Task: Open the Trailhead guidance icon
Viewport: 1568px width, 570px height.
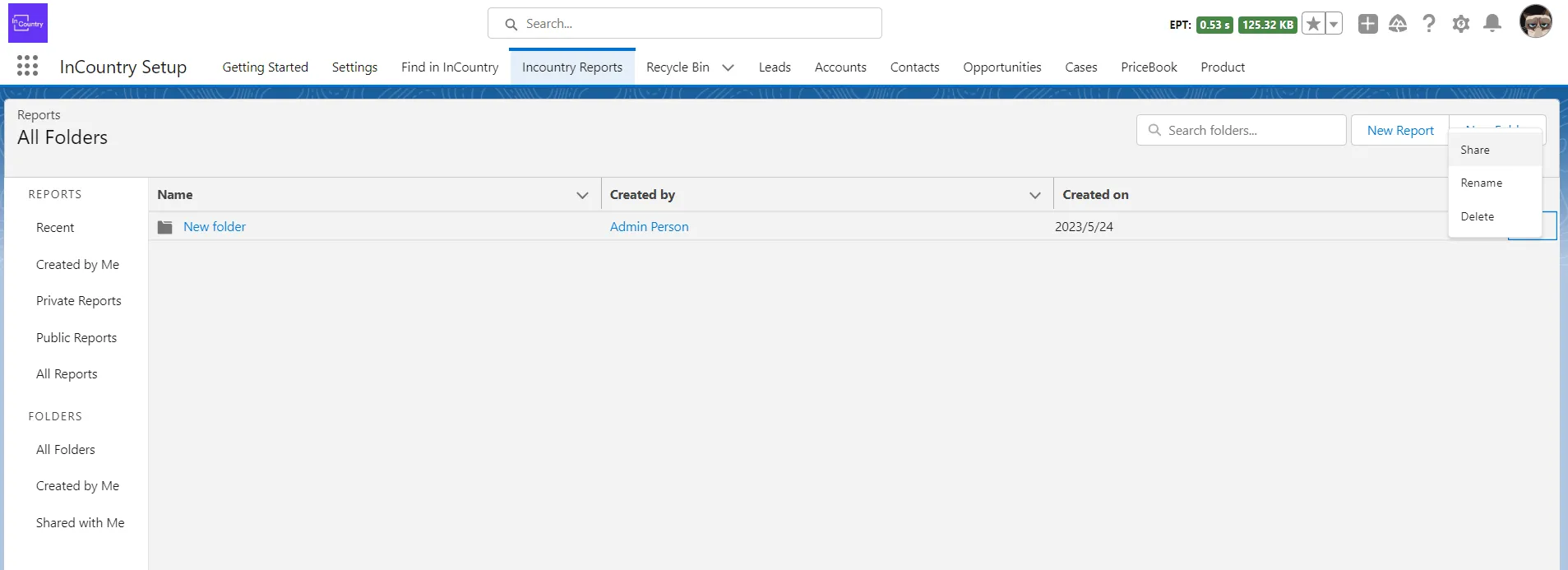Action: pyautogui.click(x=1398, y=24)
